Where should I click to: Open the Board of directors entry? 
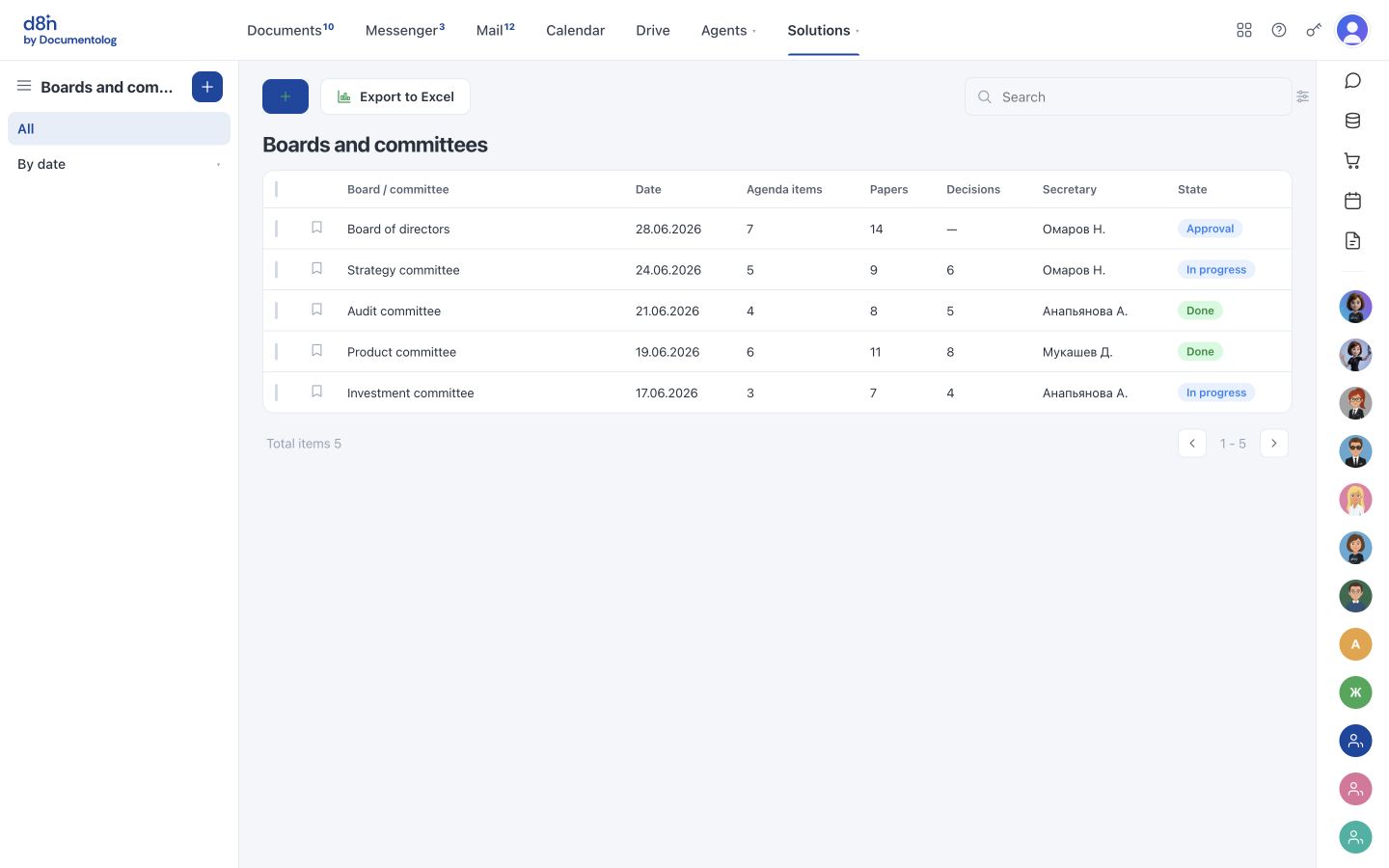point(398,229)
